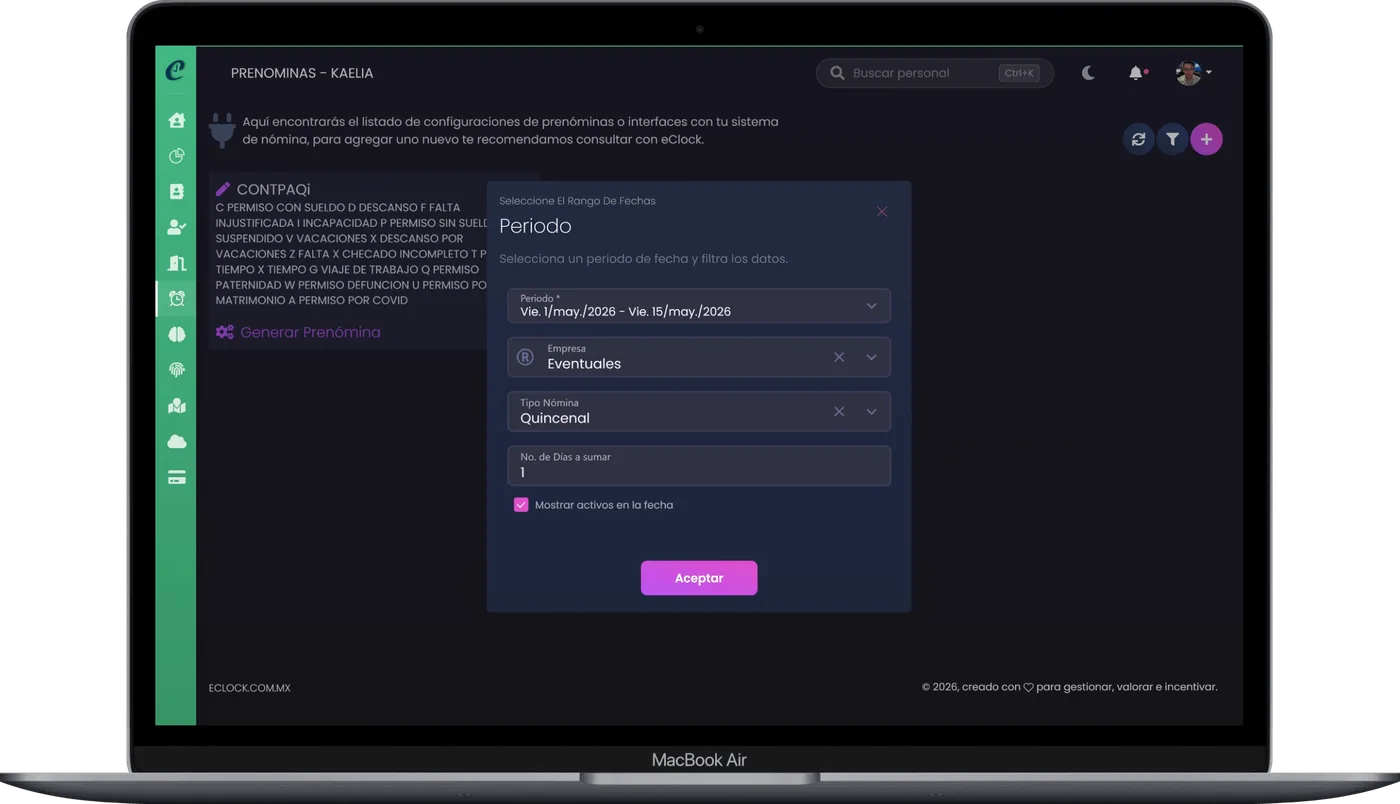Open the fingerprint sidebar icon

177,370
